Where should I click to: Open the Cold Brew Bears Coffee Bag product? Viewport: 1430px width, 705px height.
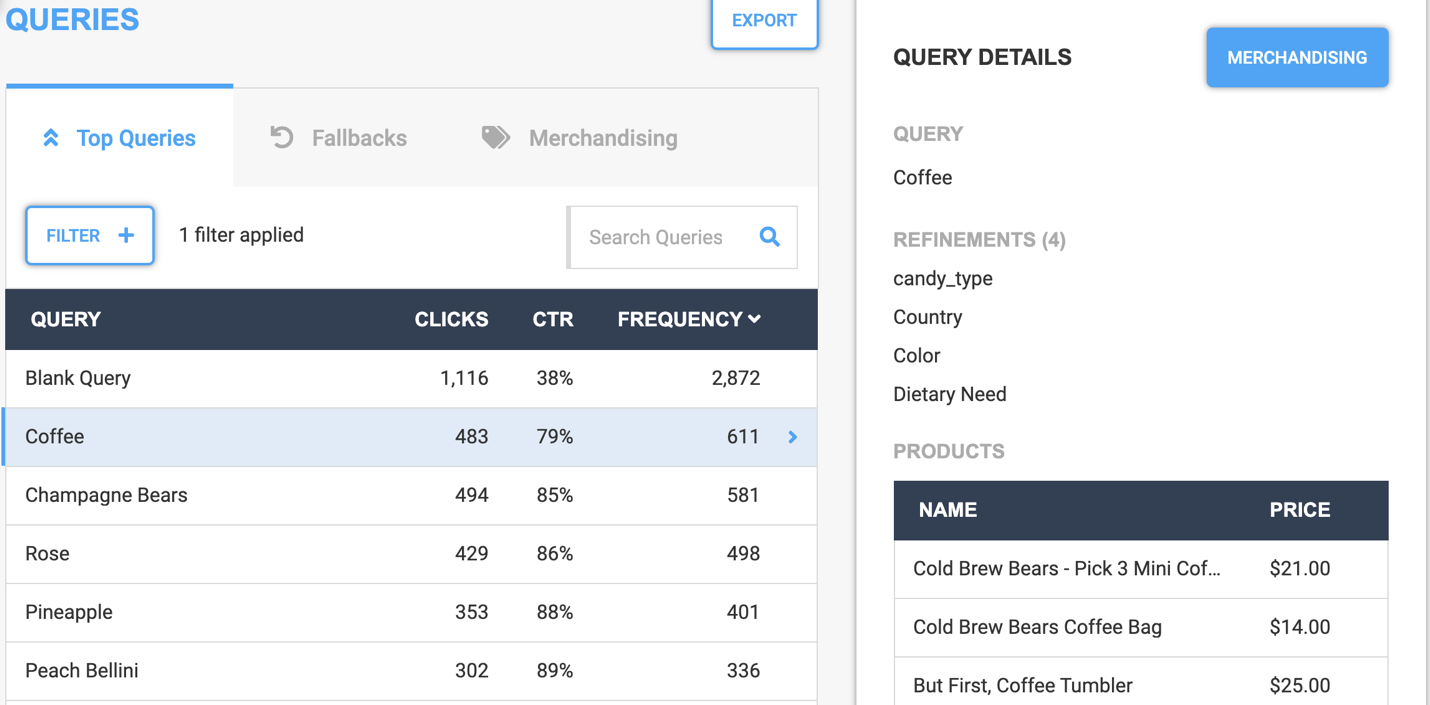point(1141,627)
